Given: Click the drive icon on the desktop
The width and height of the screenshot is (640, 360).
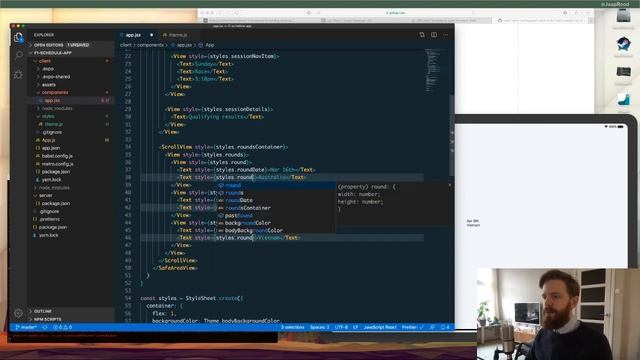Looking at the screenshot, I should tap(624, 17).
